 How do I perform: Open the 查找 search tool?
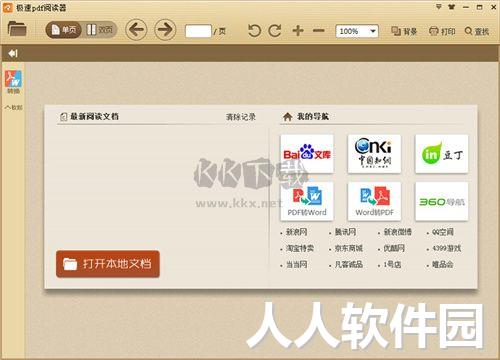coord(477,31)
